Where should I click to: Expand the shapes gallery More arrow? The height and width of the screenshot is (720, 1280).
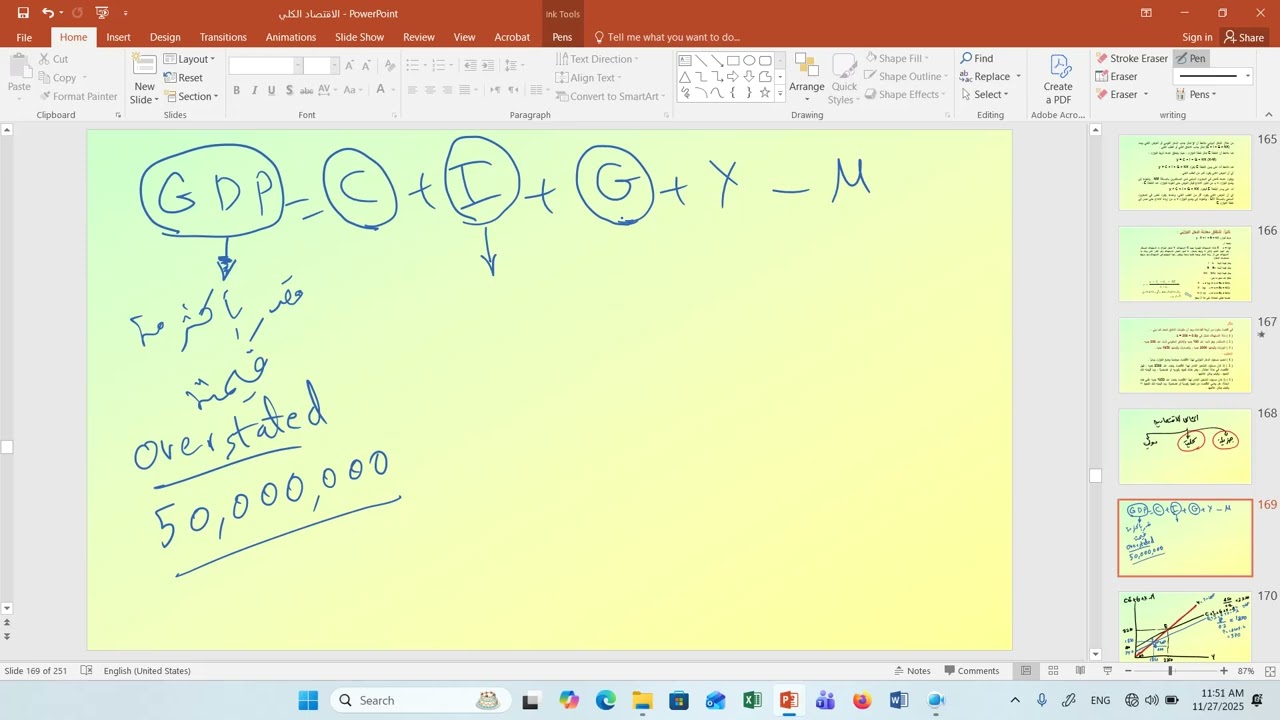click(781, 93)
